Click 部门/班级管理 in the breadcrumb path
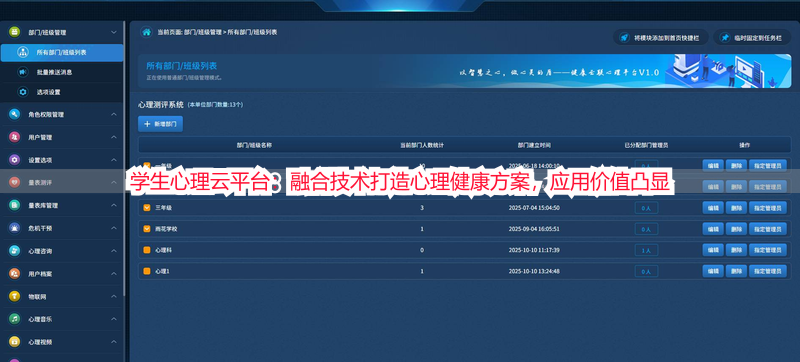The height and width of the screenshot is (362, 800). (x=203, y=32)
